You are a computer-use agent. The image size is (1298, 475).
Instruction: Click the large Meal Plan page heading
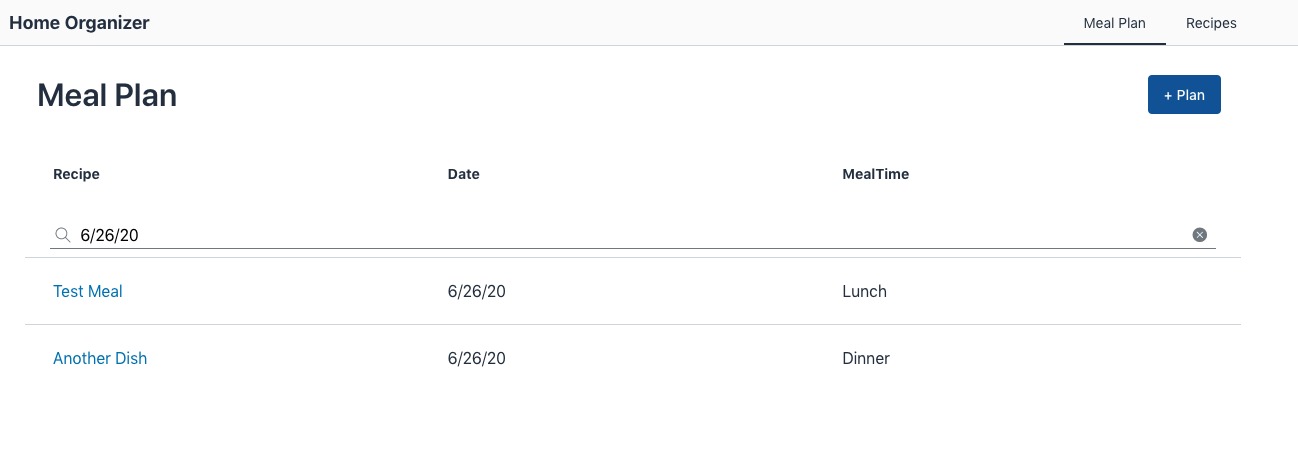pos(107,95)
